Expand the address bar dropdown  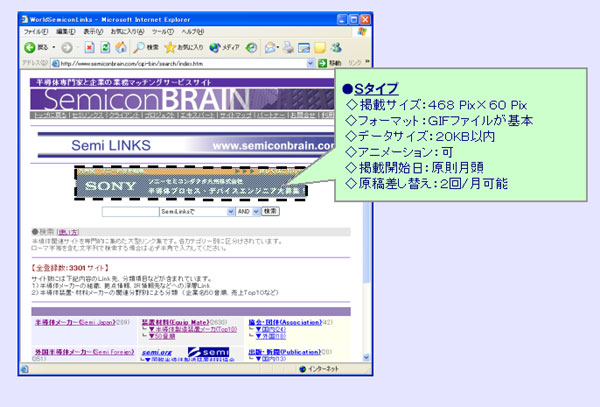(311, 63)
